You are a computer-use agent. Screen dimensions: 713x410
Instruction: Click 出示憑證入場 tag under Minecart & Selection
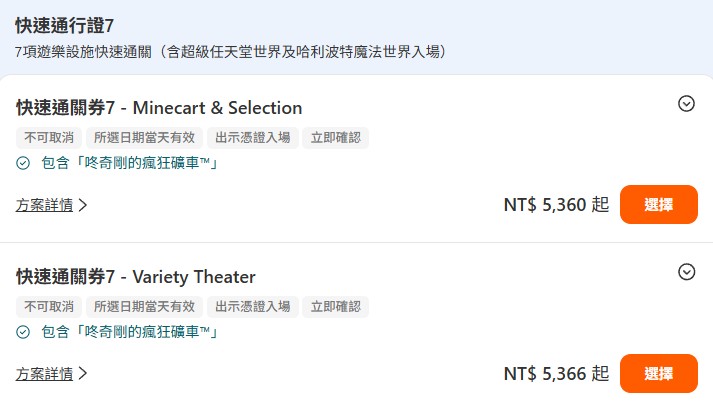252,138
